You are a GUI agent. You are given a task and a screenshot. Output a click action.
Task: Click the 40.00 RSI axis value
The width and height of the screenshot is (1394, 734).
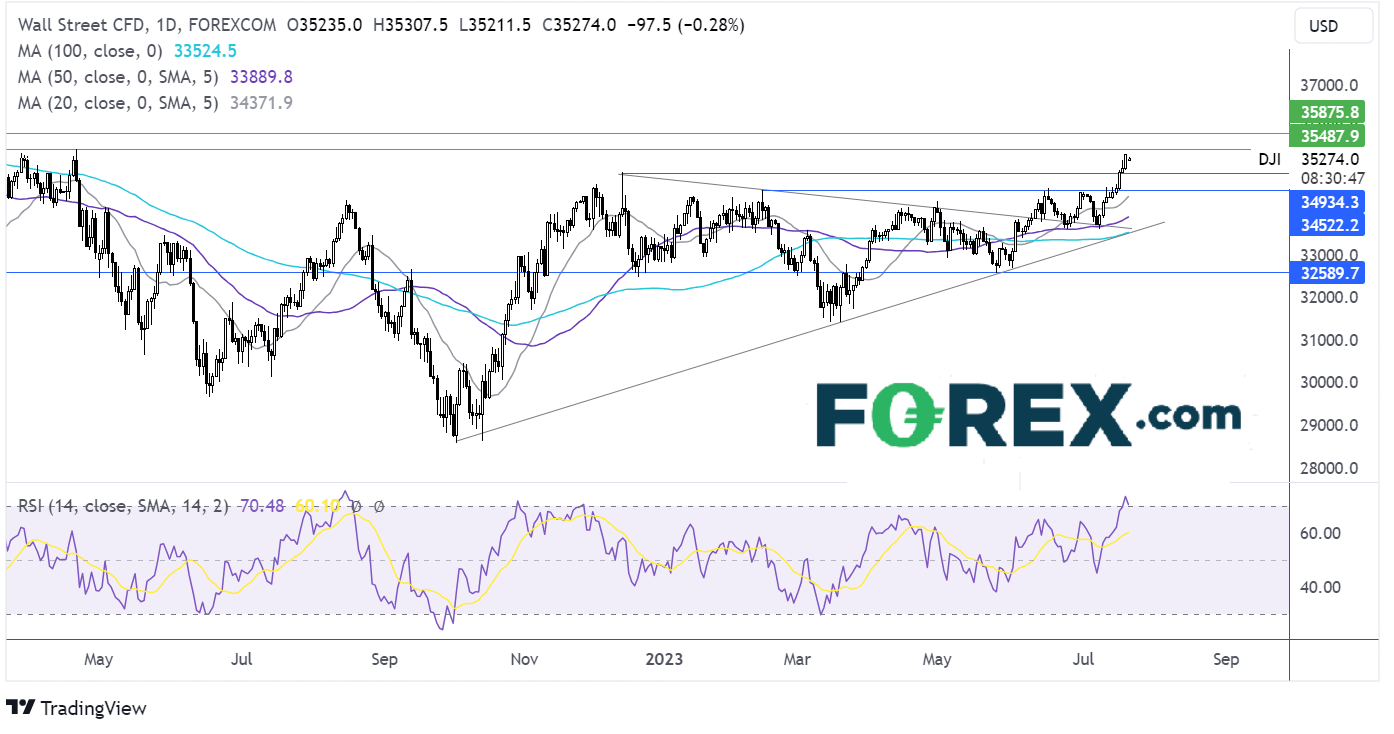[x=1321, y=587]
